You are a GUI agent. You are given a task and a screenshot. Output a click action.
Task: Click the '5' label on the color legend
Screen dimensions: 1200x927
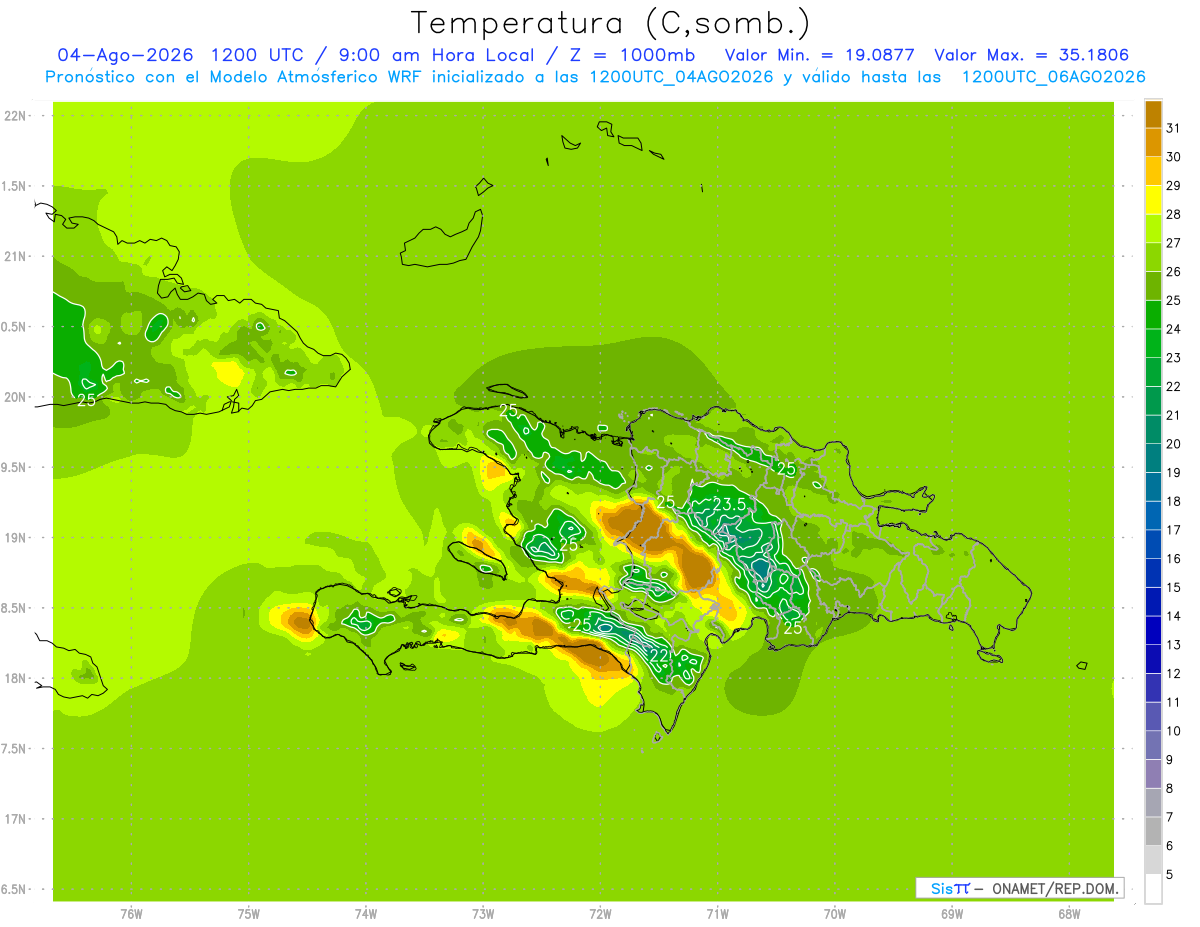click(x=1170, y=875)
